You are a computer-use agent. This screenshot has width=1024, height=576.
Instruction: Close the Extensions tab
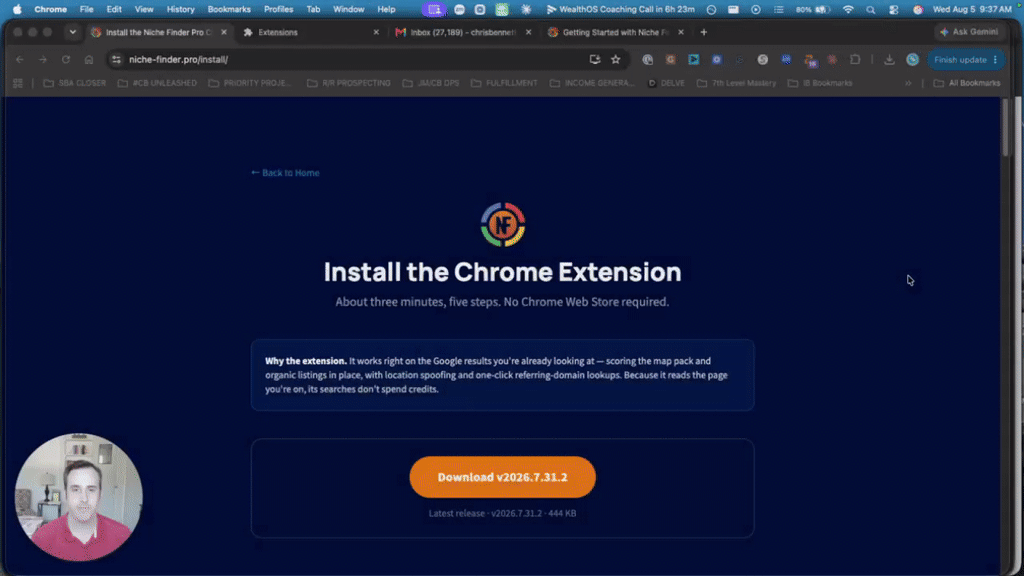click(376, 32)
